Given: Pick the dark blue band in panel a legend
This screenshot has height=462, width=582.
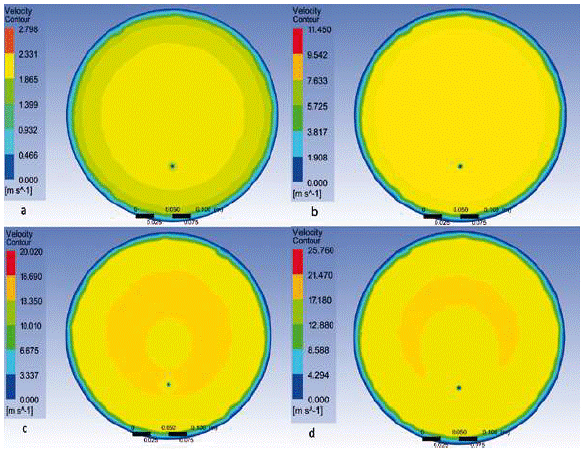Looking at the screenshot, I should tap(10, 167).
